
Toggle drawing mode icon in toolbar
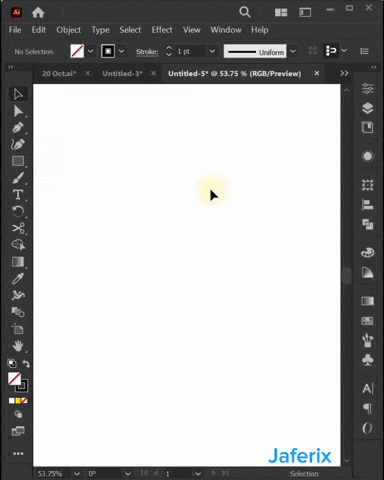tap(18, 414)
